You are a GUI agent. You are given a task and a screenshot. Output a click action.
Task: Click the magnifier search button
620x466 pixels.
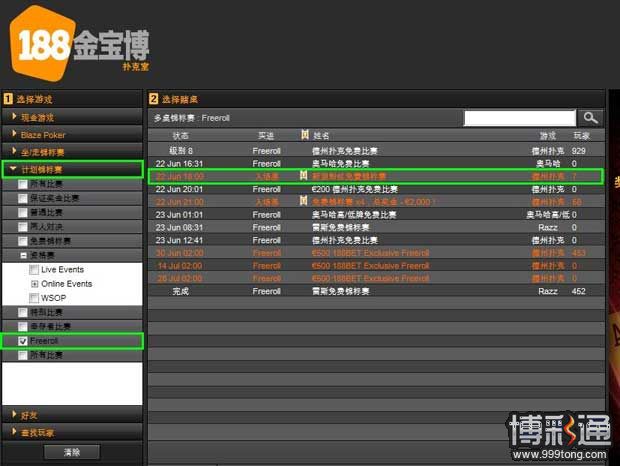(x=590, y=118)
